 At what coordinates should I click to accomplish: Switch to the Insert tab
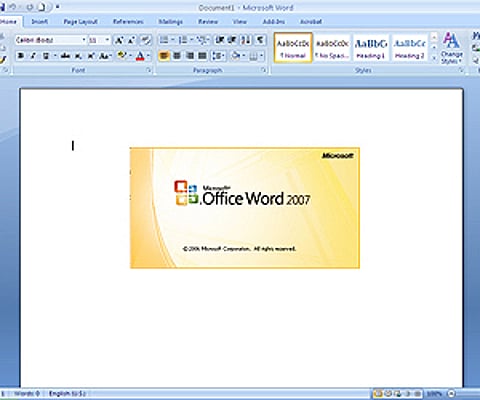click(x=40, y=22)
